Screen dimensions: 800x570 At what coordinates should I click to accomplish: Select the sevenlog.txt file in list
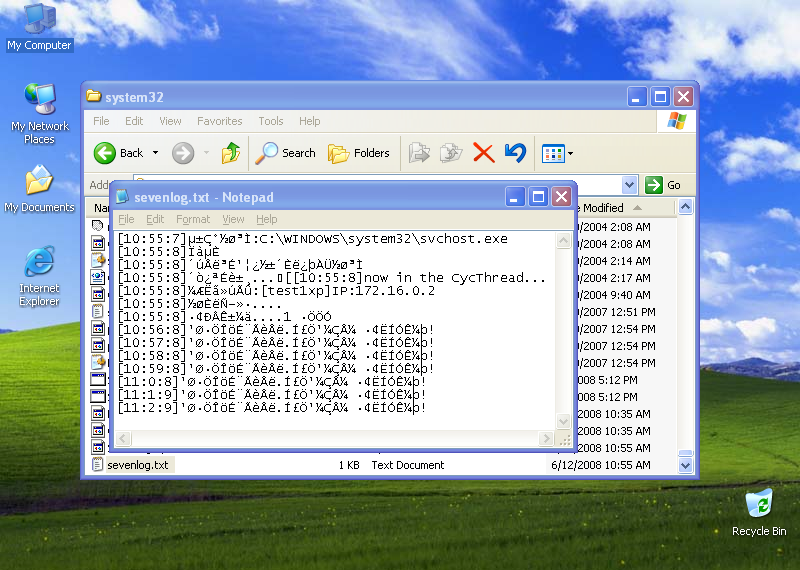click(138, 465)
